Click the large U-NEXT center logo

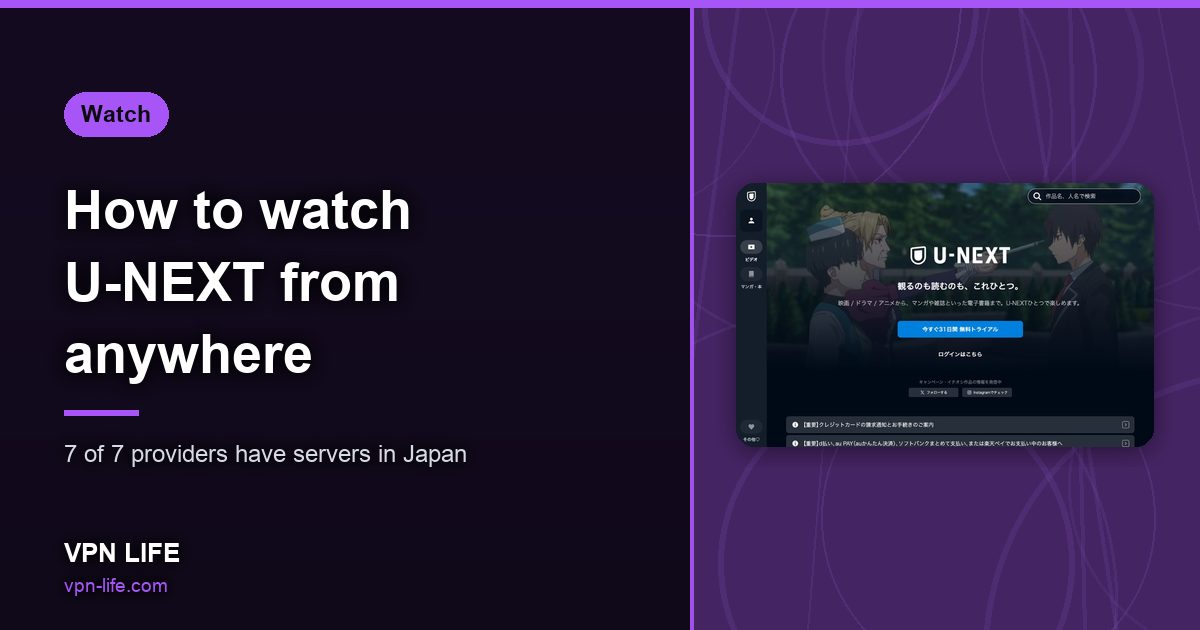pyautogui.click(x=960, y=255)
